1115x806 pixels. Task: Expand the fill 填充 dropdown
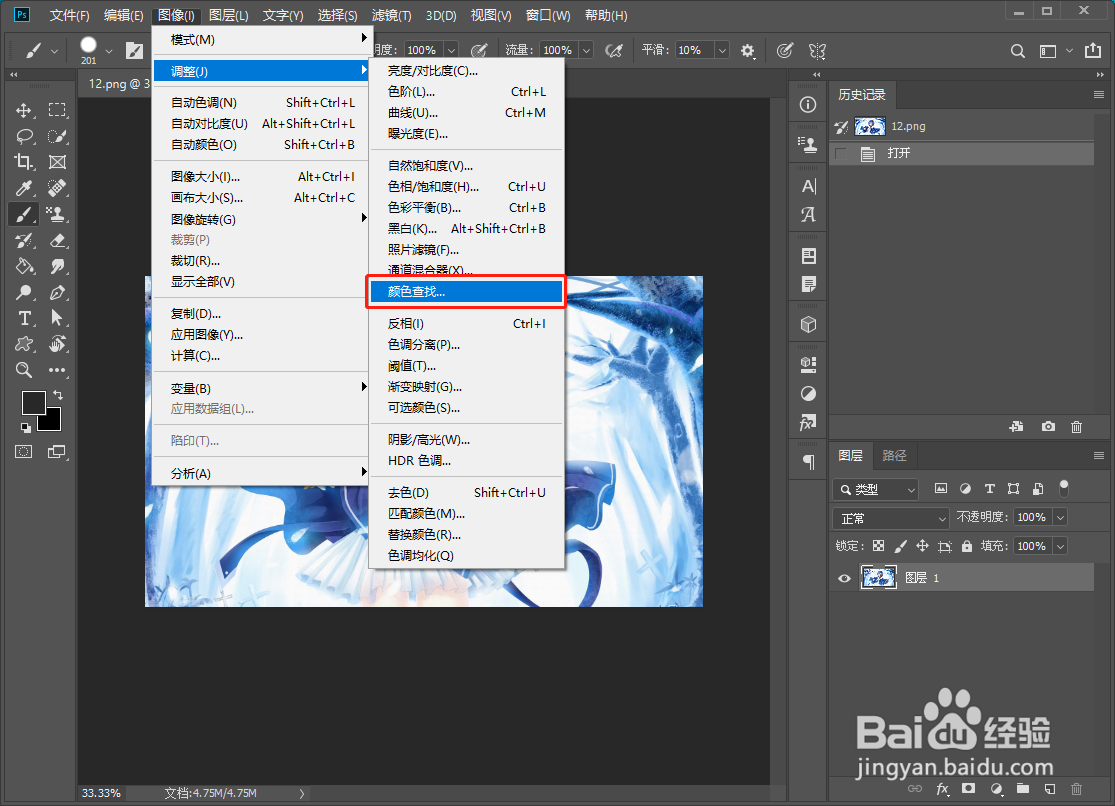pyautogui.click(x=1060, y=546)
